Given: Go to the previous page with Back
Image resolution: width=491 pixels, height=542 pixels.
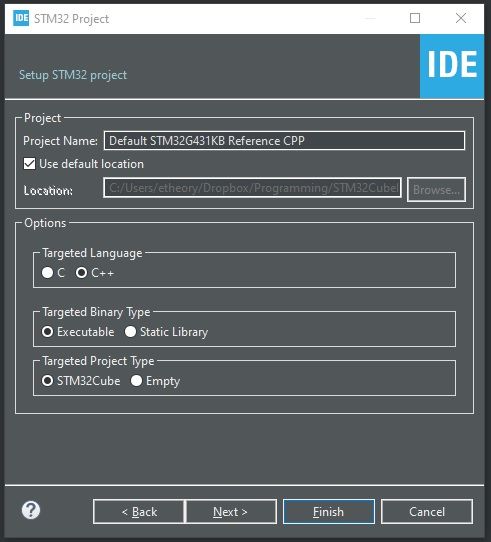Looking at the screenshot, I should coord(139,512).
